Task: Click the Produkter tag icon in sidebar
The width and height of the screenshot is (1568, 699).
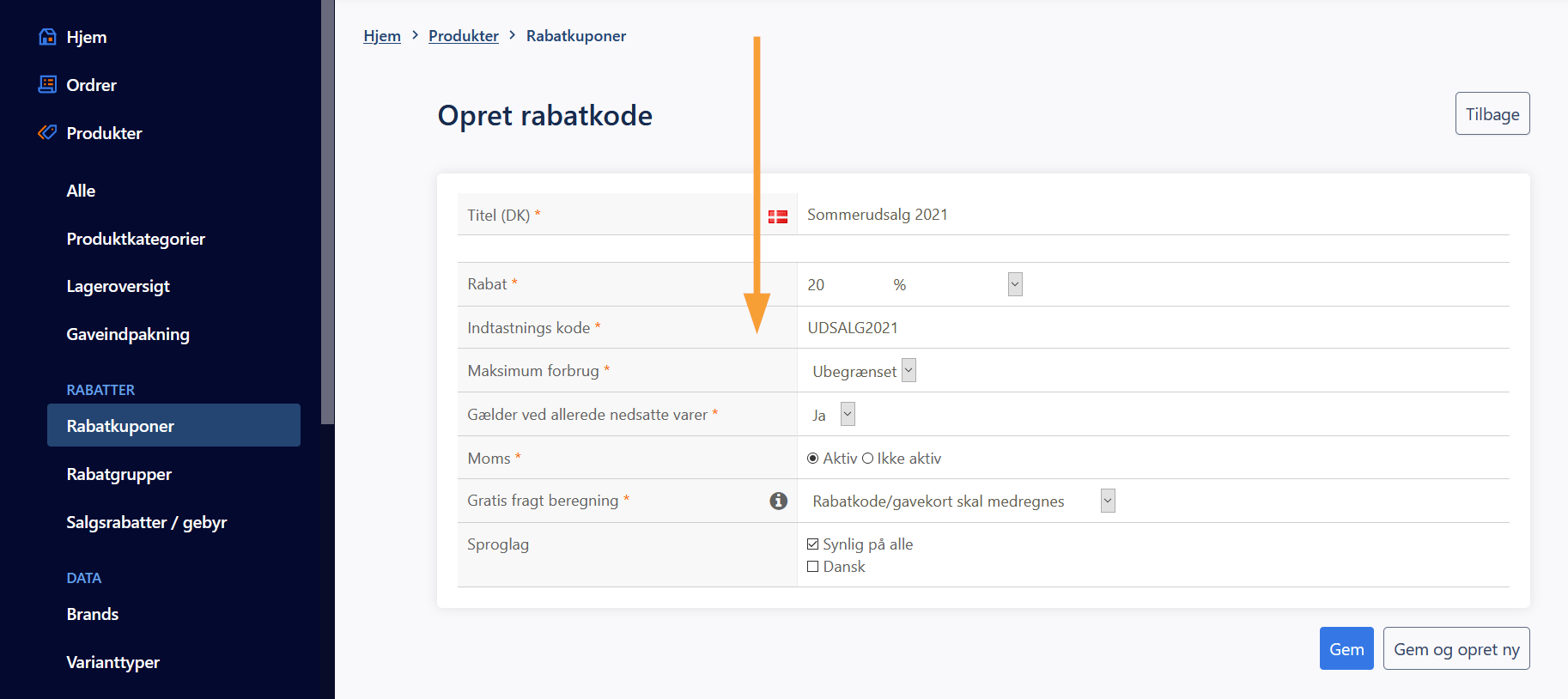Action: [48, 132]
